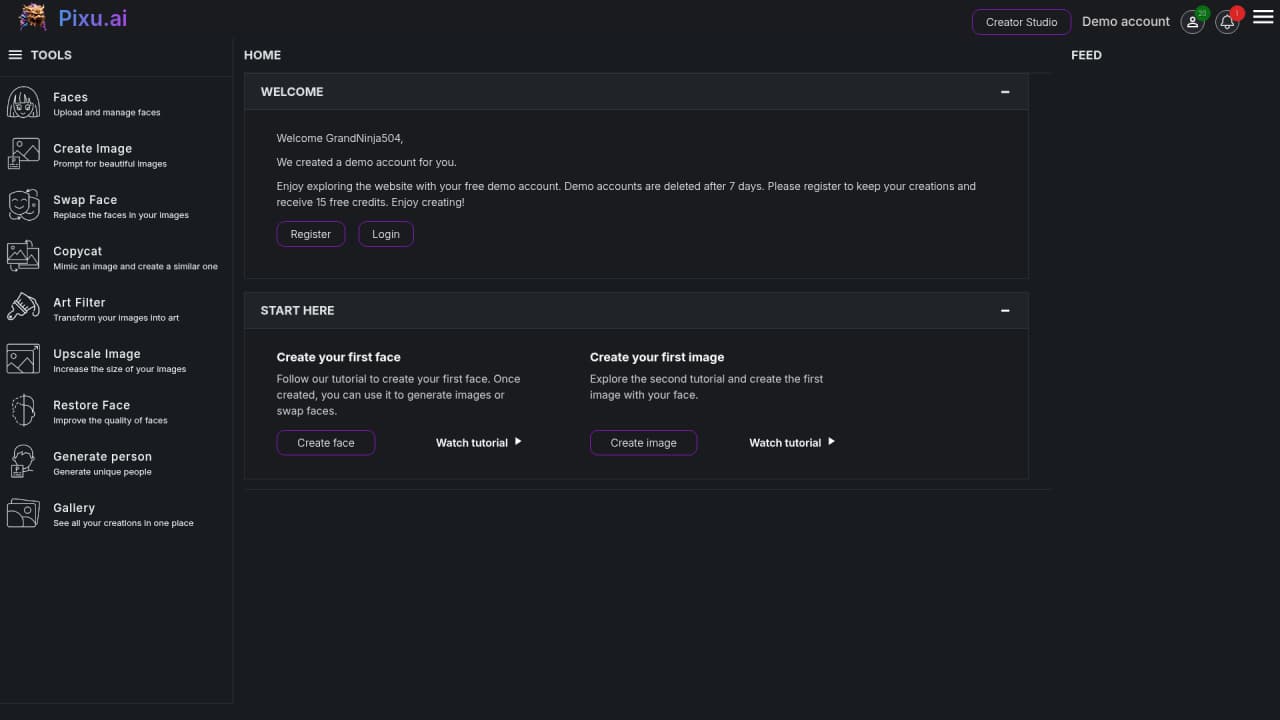Collapse the Welcome panel
Viewport: 1280px width, 720px height.
click(1005, 92)
